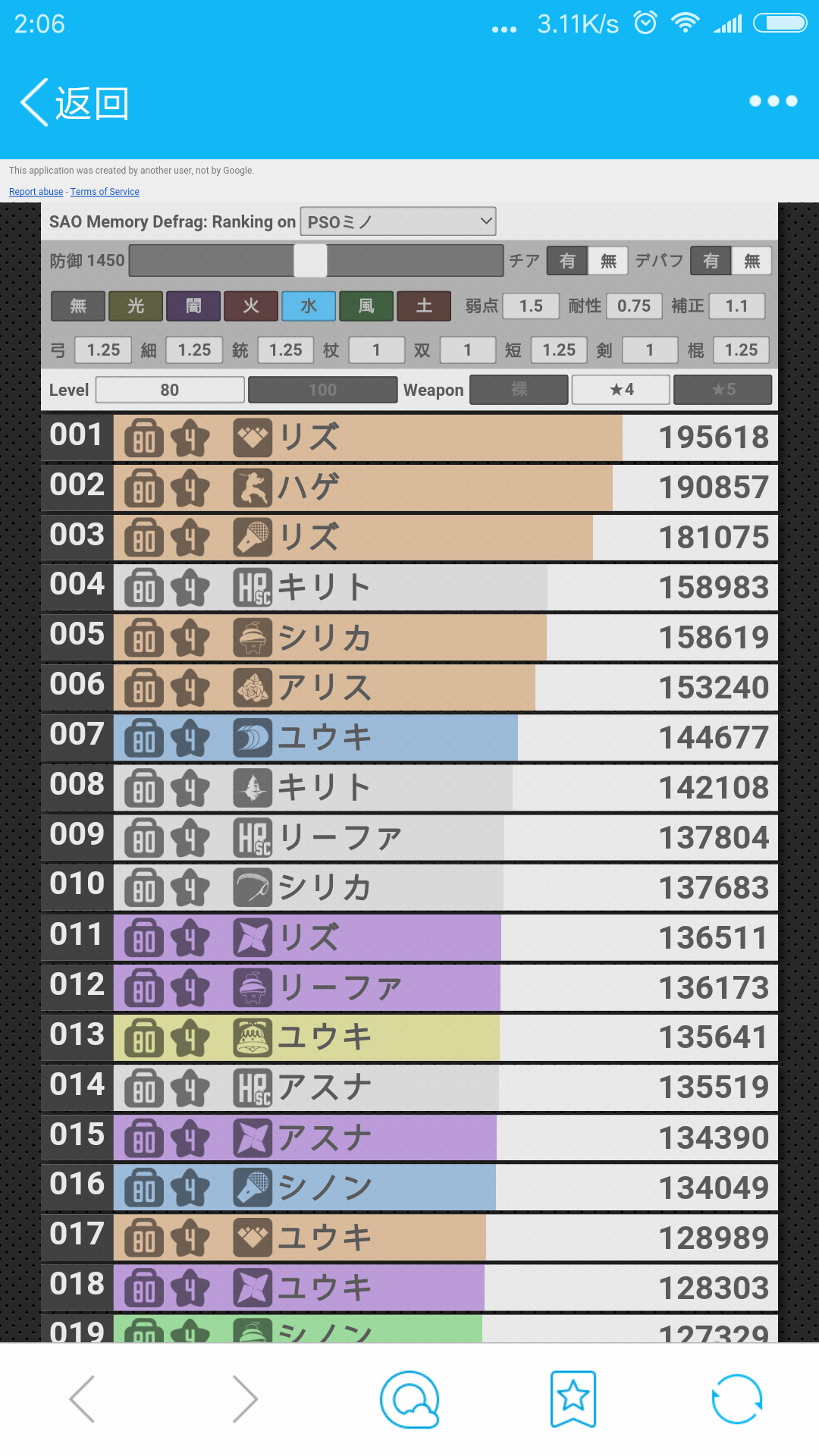Open the Report abuse link
The width and height of the screenshot is (819, 1456).
[36, 192]
